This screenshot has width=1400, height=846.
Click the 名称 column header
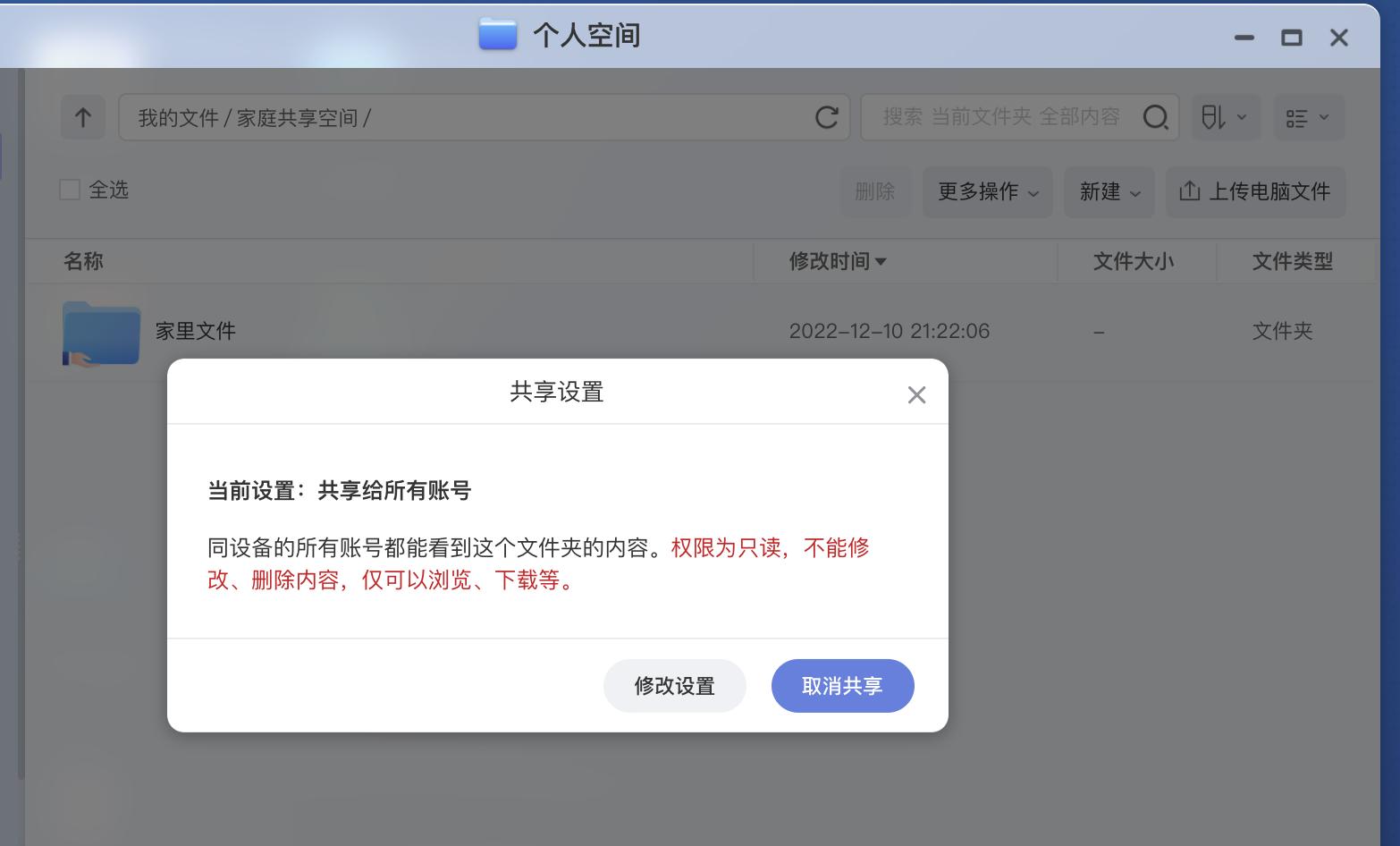(83, 261)
